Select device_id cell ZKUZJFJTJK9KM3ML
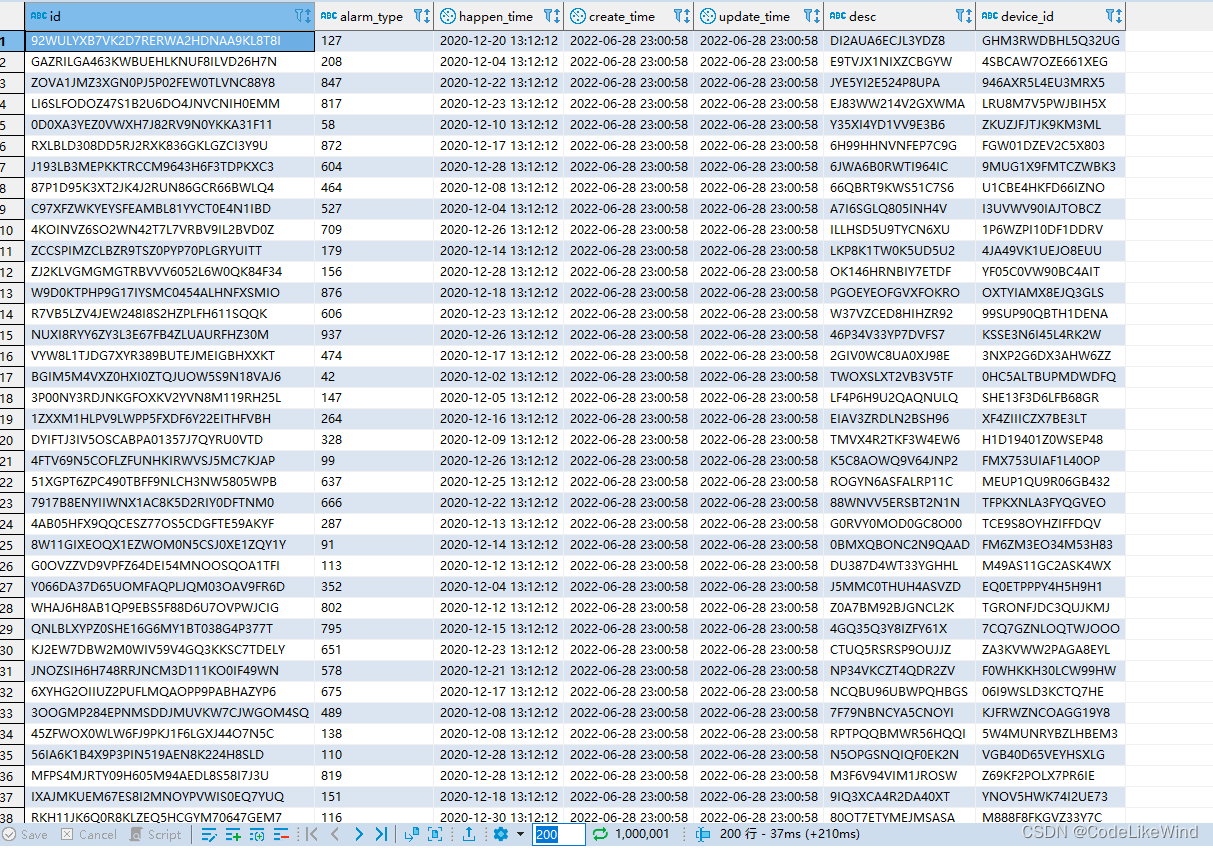 tap(1050, 125)
